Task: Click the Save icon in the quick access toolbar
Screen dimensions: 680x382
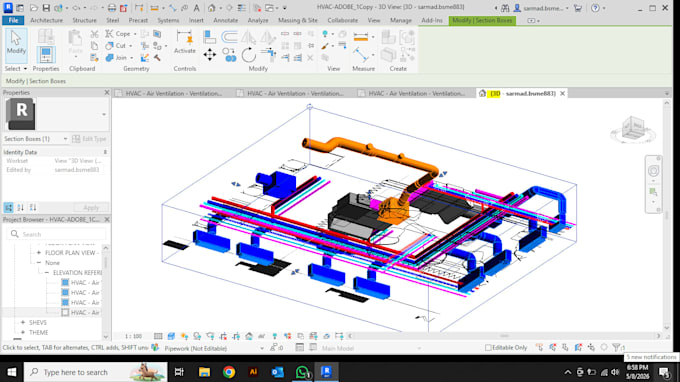Action: [46, 8]
